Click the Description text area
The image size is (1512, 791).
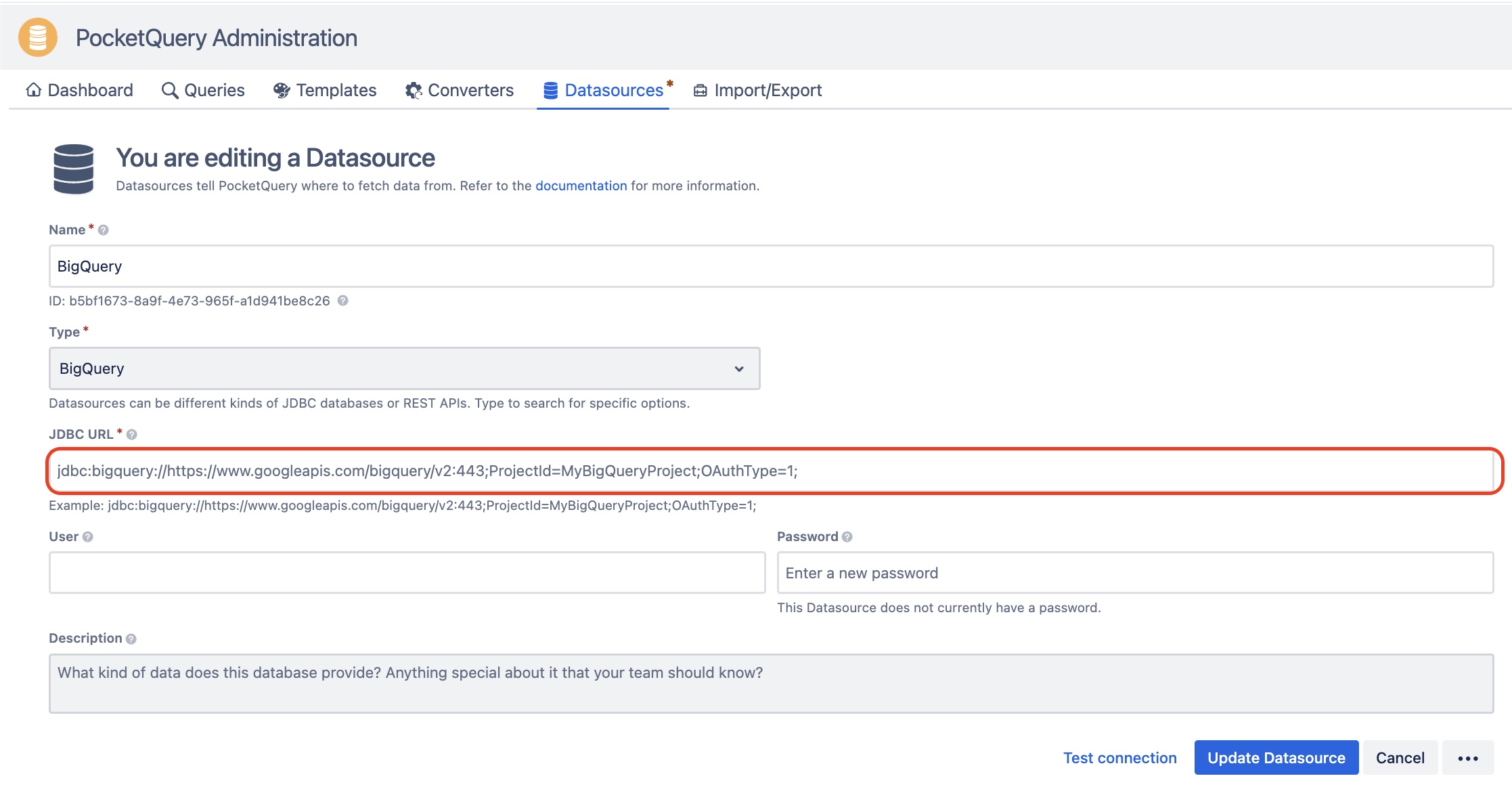(x=772, y=683)
